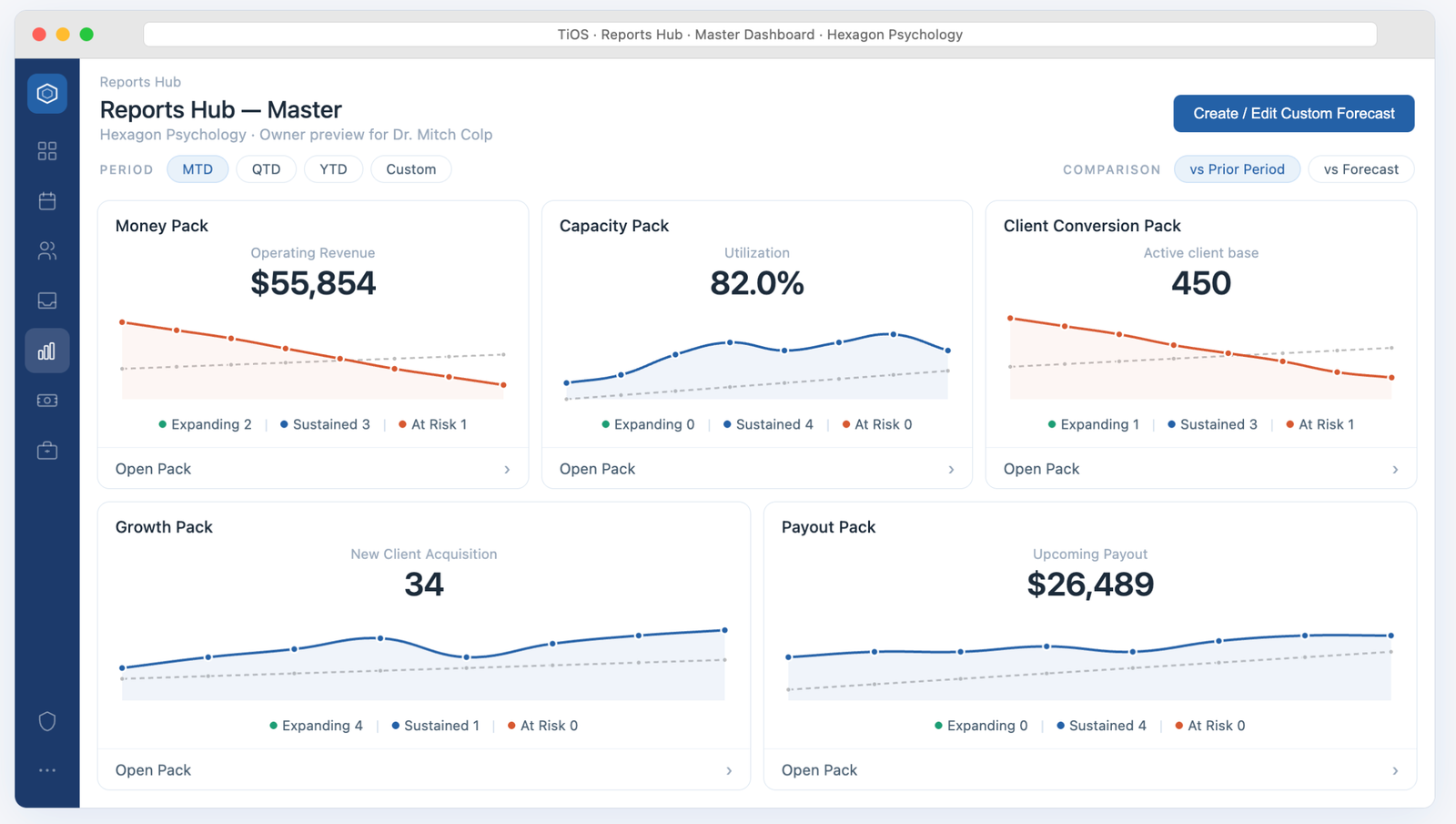Click Create / Edit Custom Forecast button

pyautogui.click(x=1294, y=114)
